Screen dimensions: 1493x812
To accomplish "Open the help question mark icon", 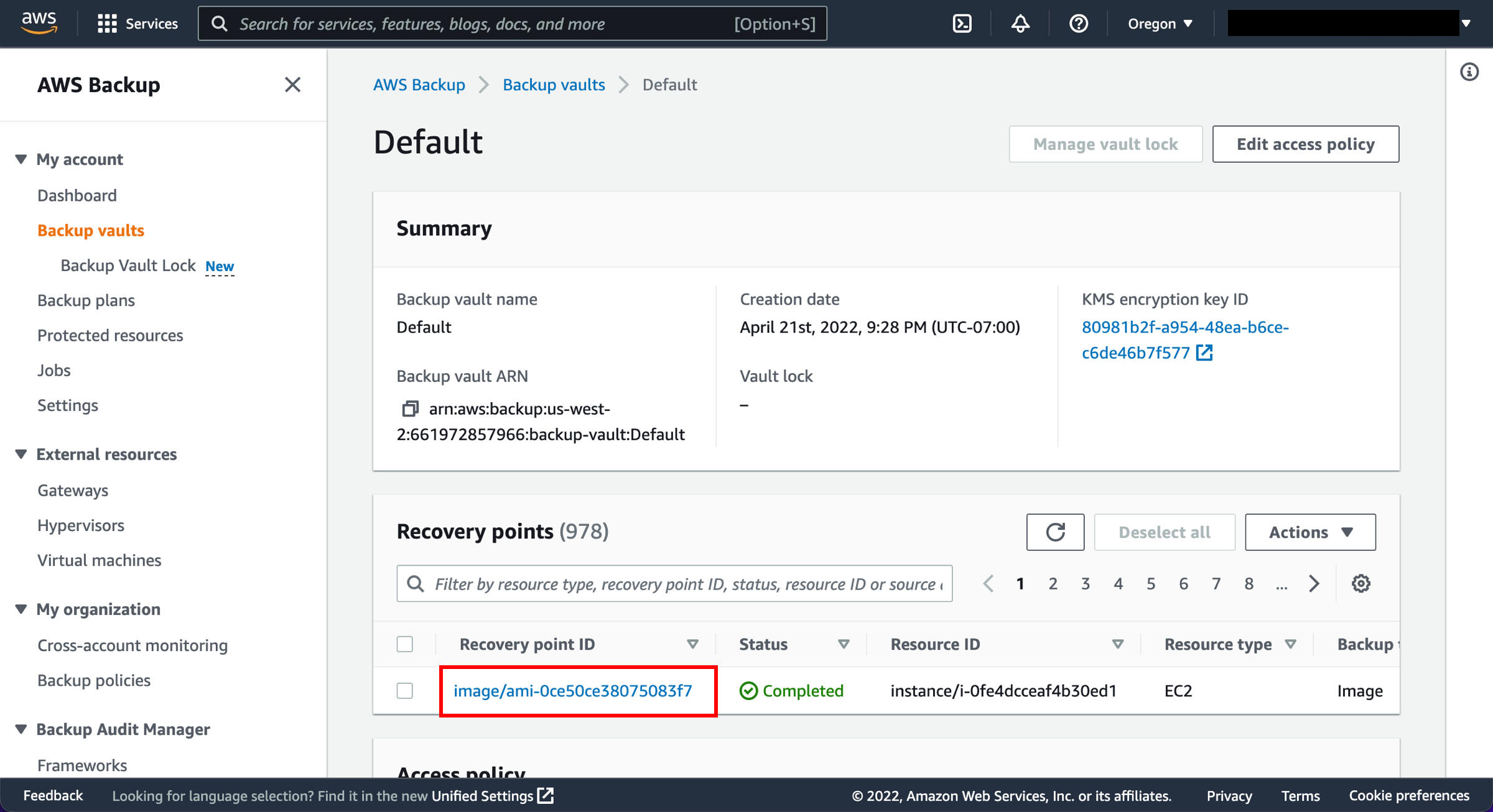I will (1078, 24).
